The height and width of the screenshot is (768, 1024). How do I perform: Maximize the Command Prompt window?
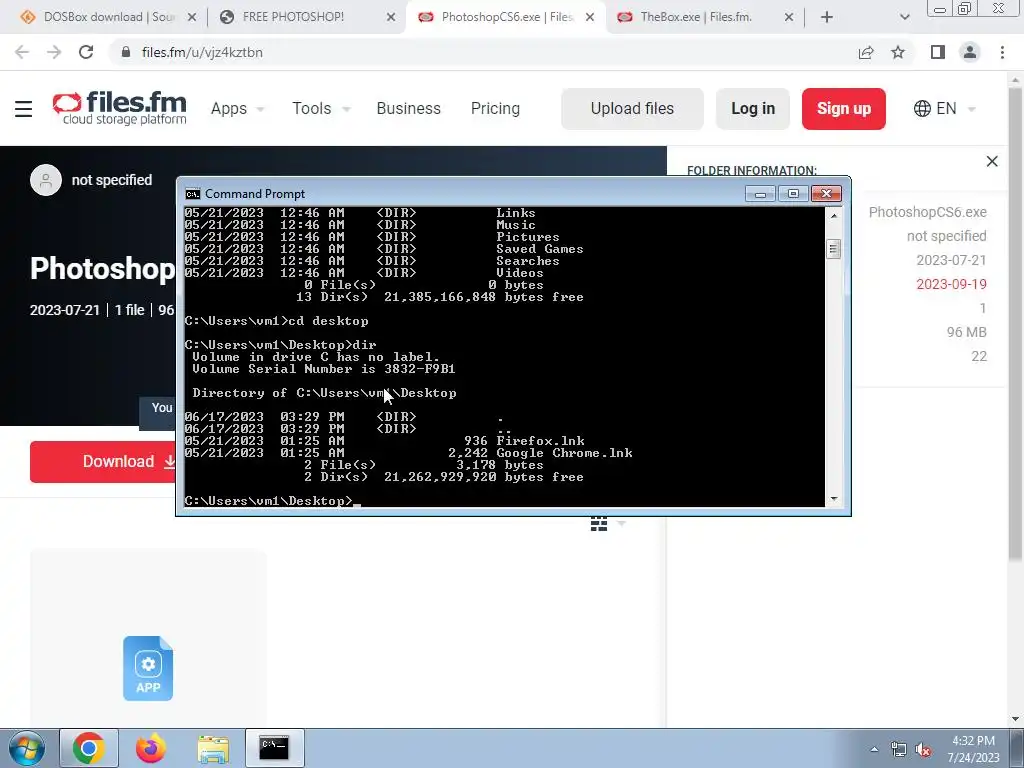click(793, 194)
